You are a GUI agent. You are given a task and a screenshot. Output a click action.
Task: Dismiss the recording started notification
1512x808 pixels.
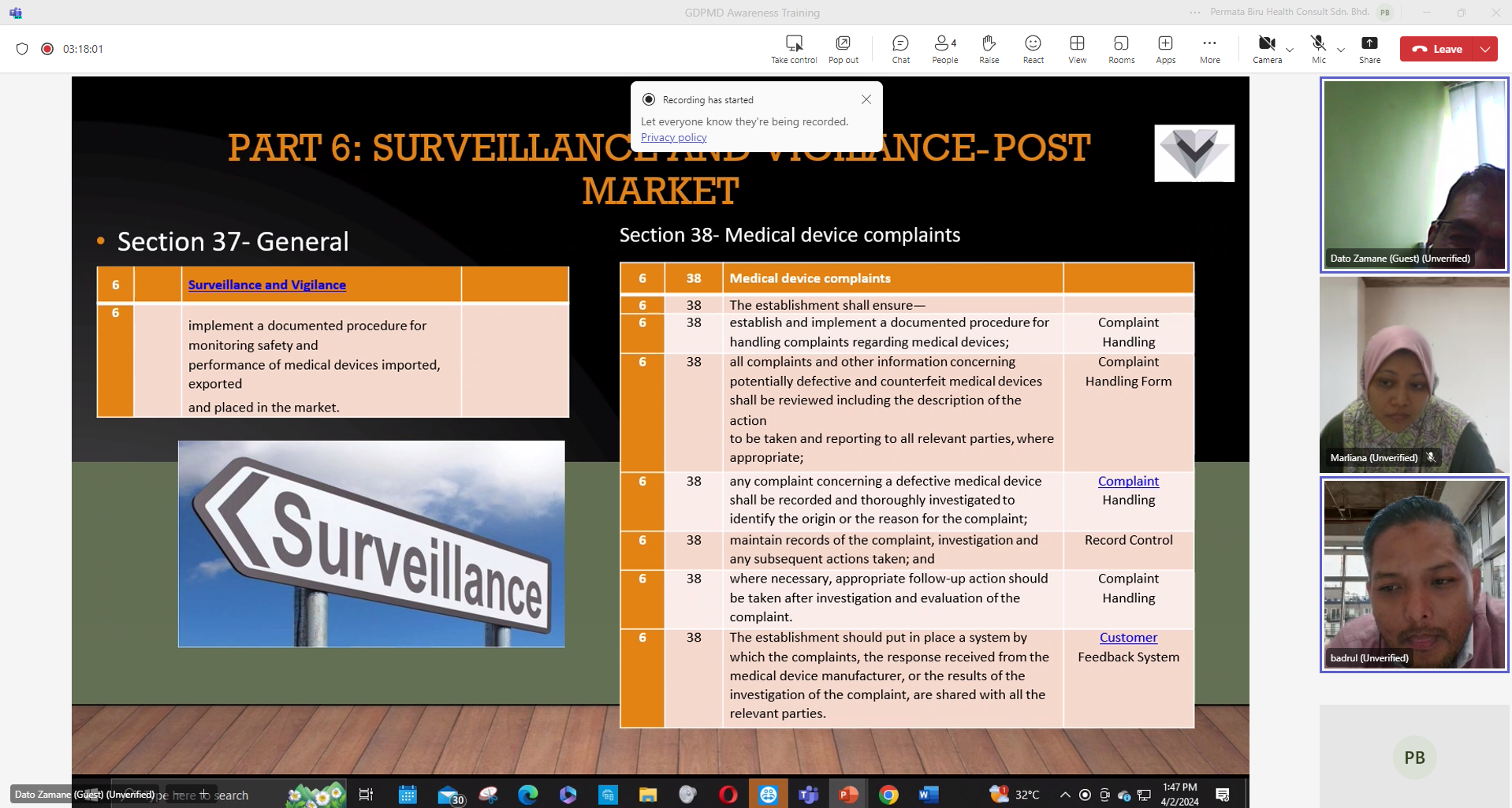(x=866, y=99)
